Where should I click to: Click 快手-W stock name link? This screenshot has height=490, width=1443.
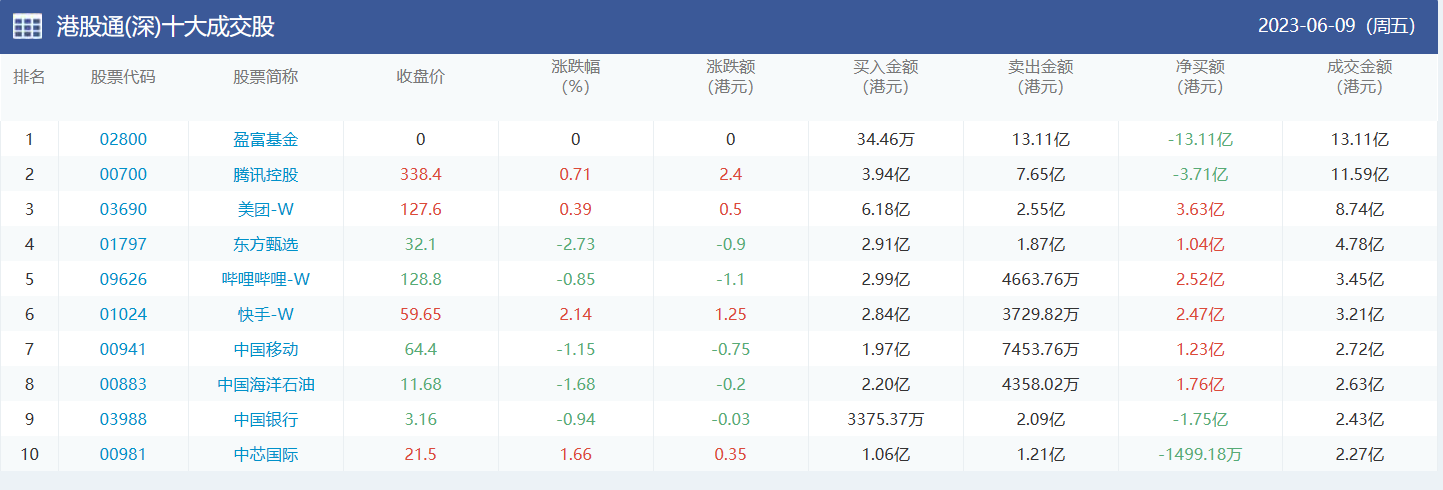265,315
